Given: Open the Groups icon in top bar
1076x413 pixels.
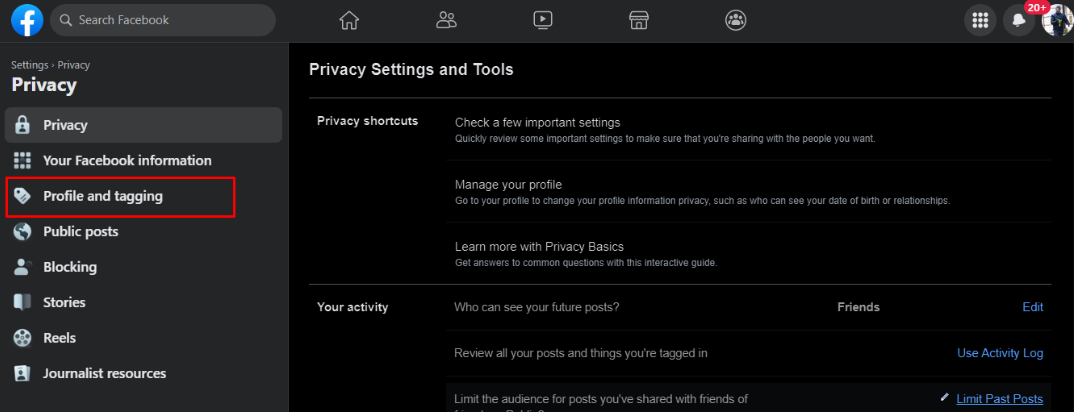Looking at the screenshot, I should [735, 20].
